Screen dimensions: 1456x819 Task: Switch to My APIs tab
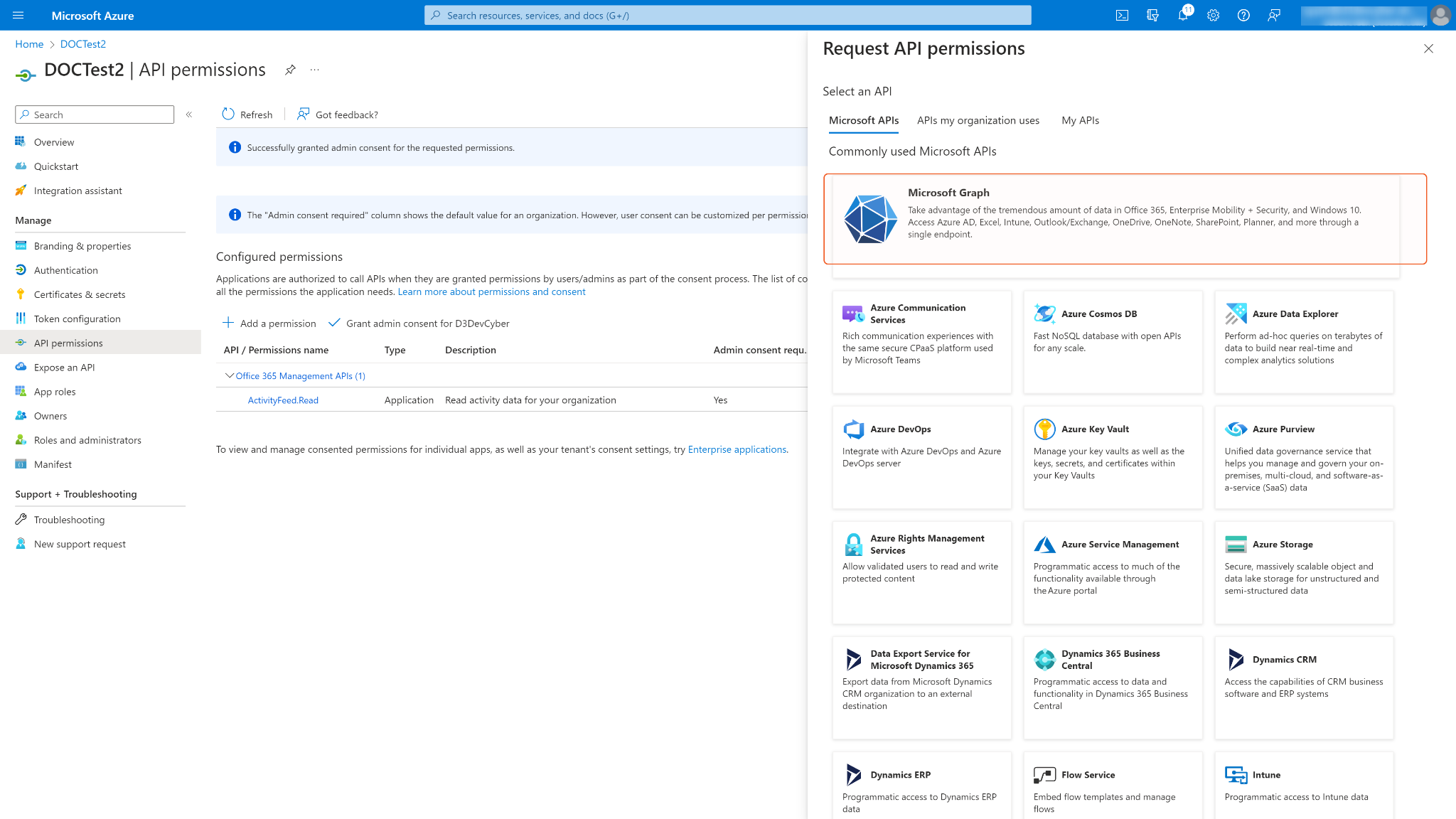1080,120
